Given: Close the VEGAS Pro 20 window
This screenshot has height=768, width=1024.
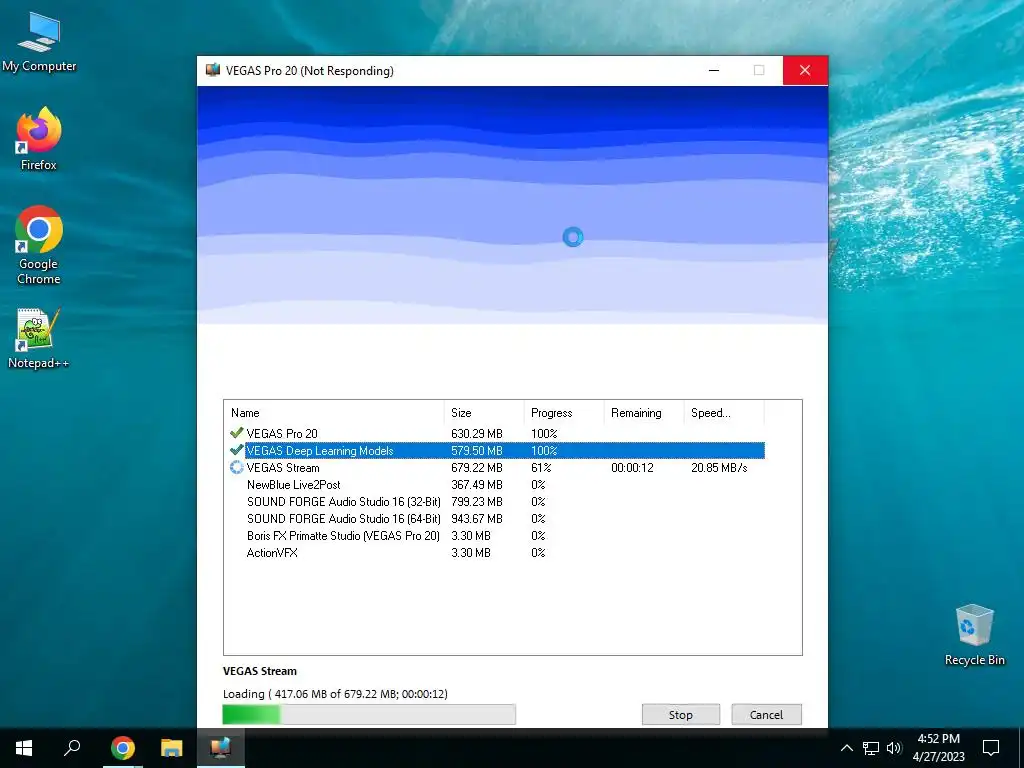Looking at the screenshot, I should (x=805, y=70).
